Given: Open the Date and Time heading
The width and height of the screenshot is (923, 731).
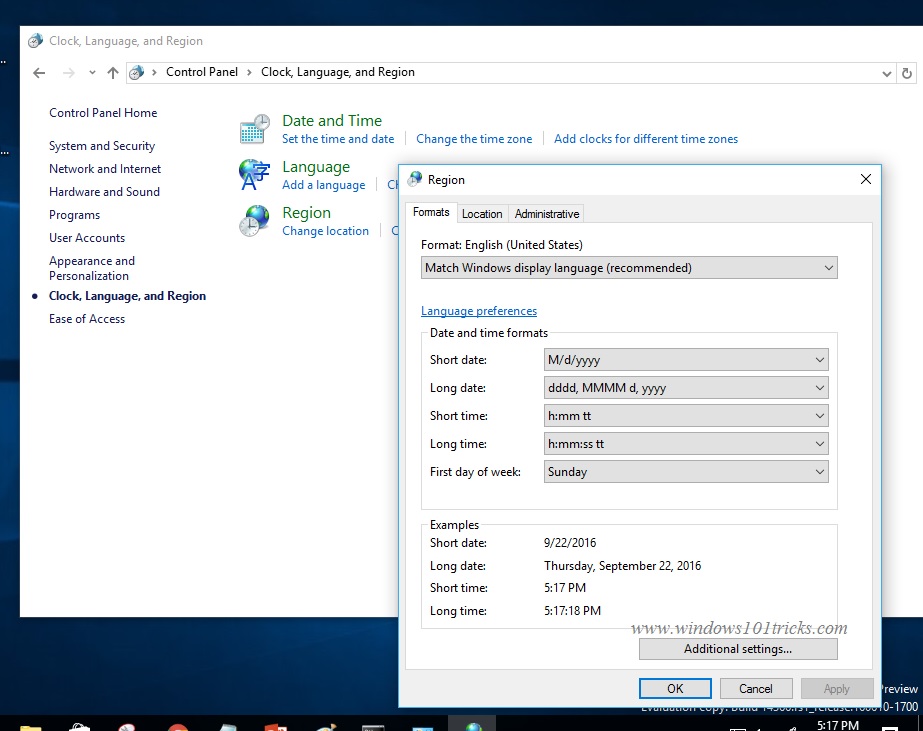Looking at the screenshot, I should pyautogui.click(x=332, y=121).
